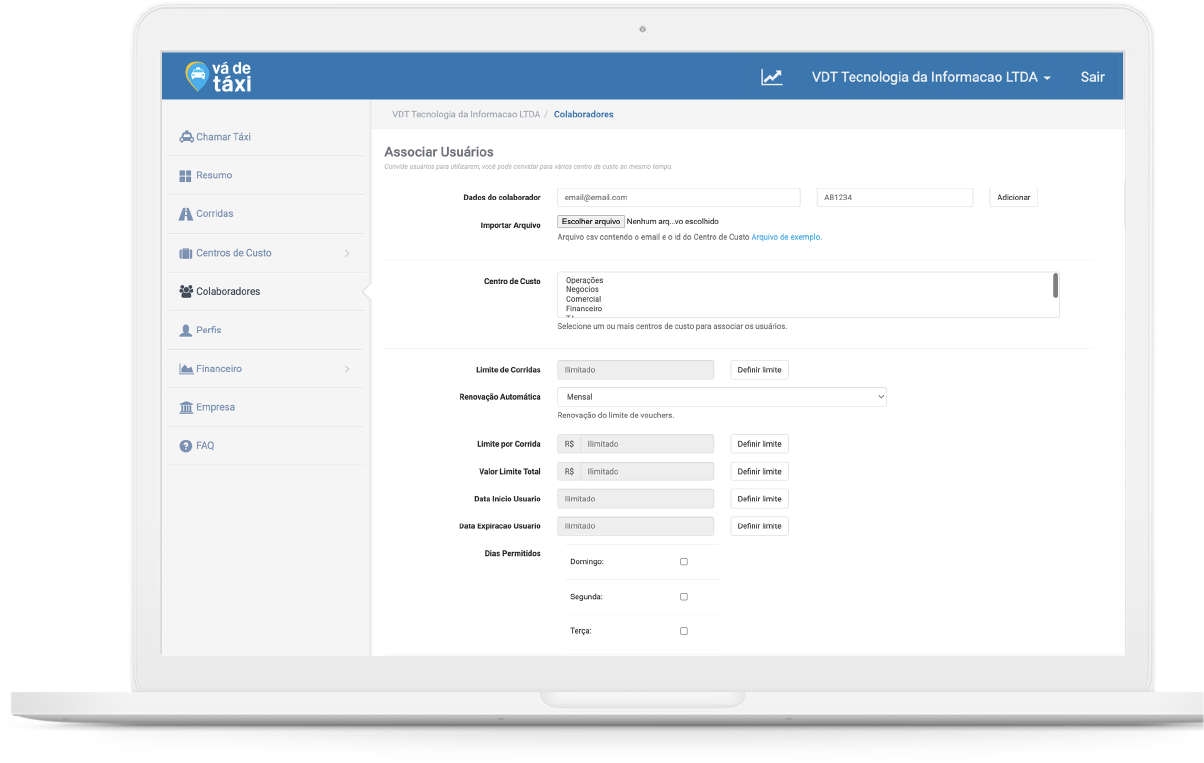Click the Data Expiracao Usuario field
The height and width of the screenshot is (763, 1204).
636,526
